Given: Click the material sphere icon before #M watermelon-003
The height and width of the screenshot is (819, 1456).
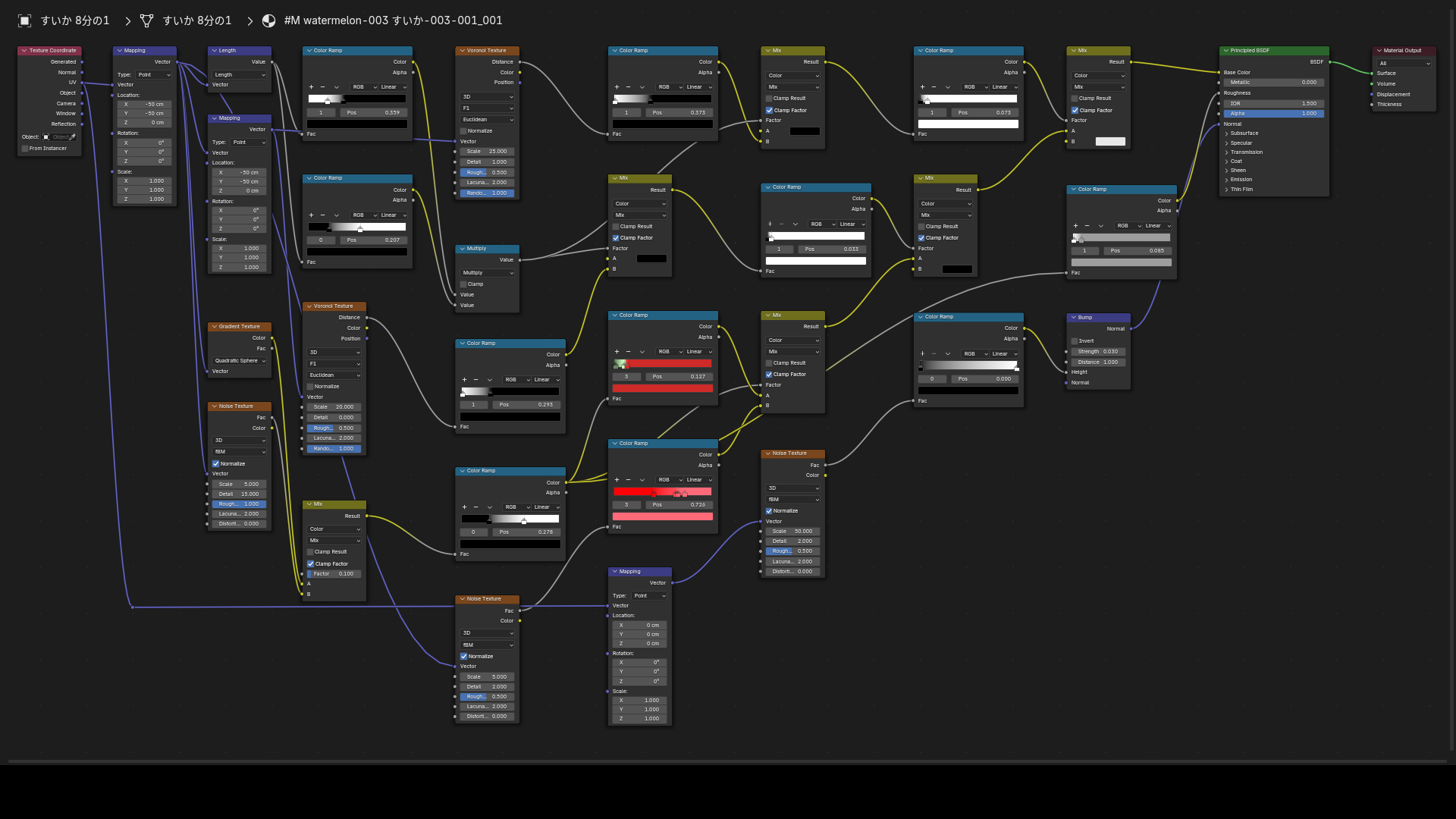Looking at the screenshot, I should click(269, 20).
